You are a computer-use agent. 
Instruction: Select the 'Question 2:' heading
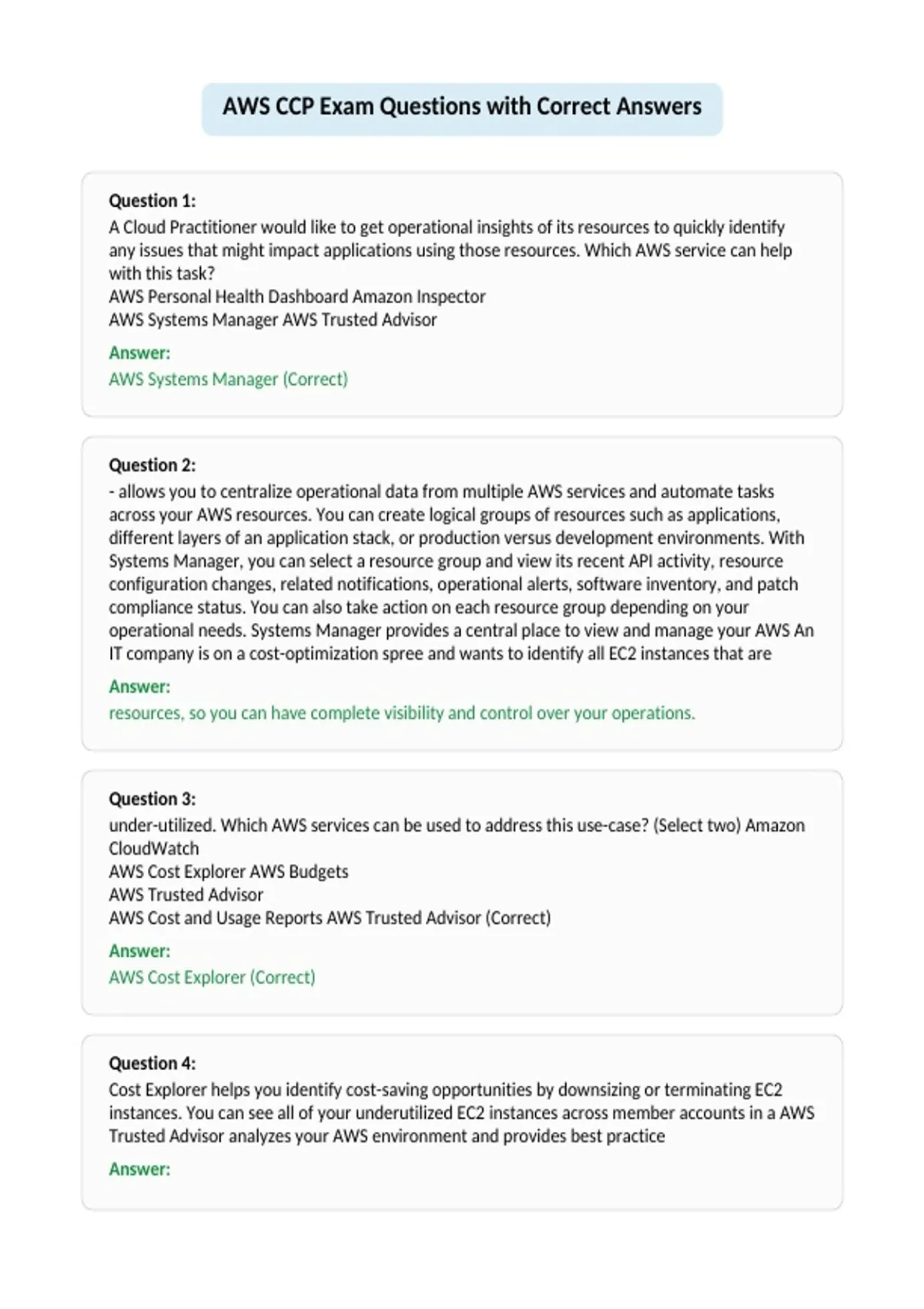coord(152,465)
